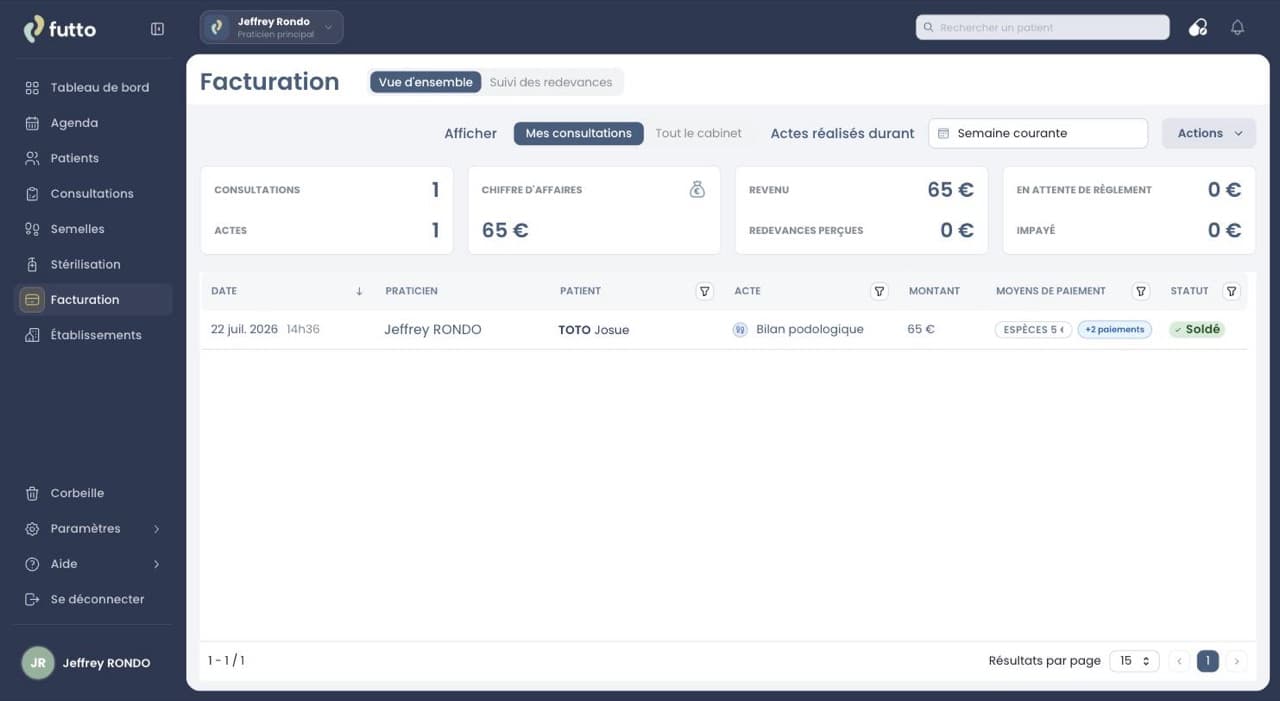The width and height of the screenshot is (1280, 701).
Task: Click the futto logo
Action: (x=60, y=29)
